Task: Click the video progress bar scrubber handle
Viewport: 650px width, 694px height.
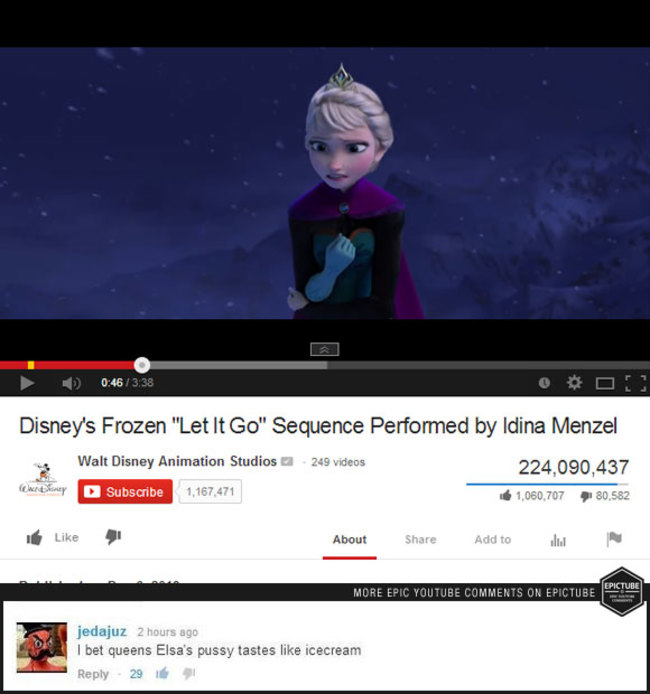Action: tap(142, 365)
